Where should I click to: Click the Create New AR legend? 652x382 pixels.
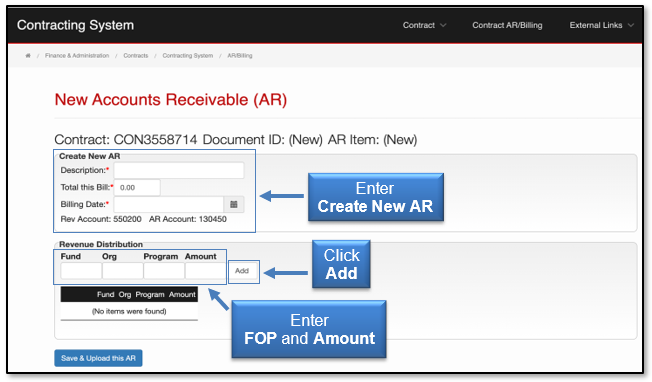click(90, 156)
